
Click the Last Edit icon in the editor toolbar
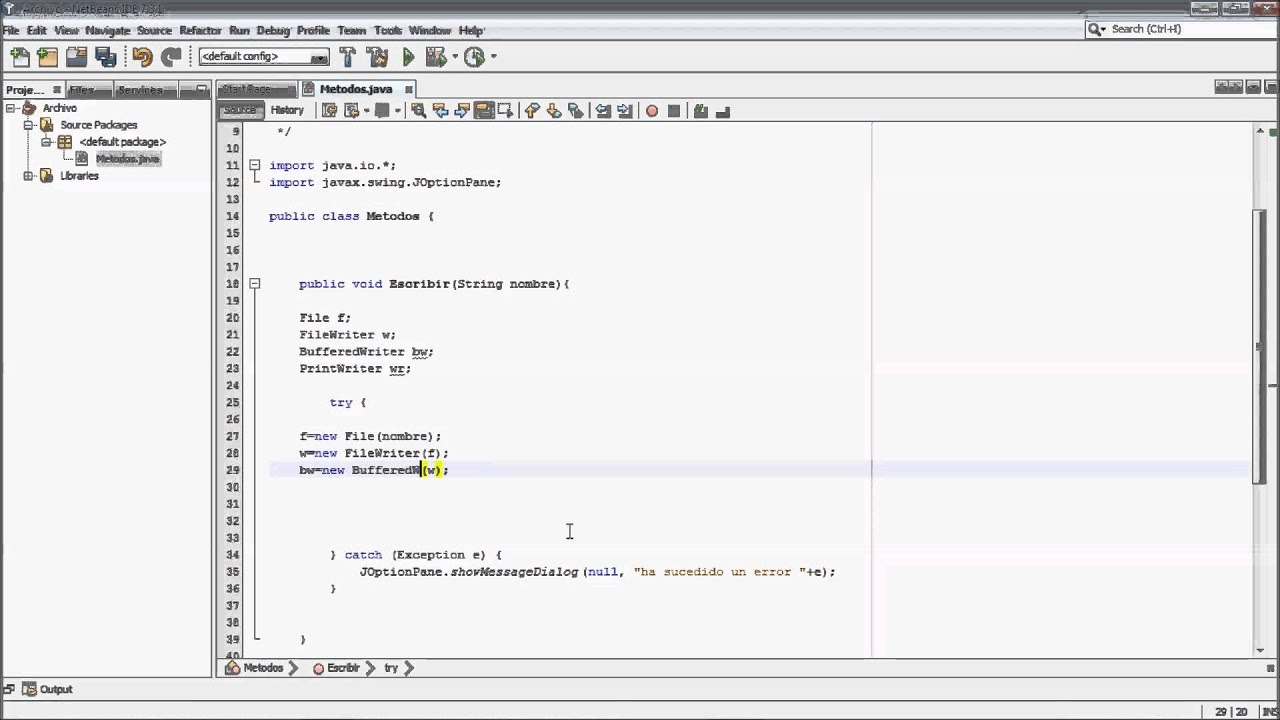tap(329, 111)
